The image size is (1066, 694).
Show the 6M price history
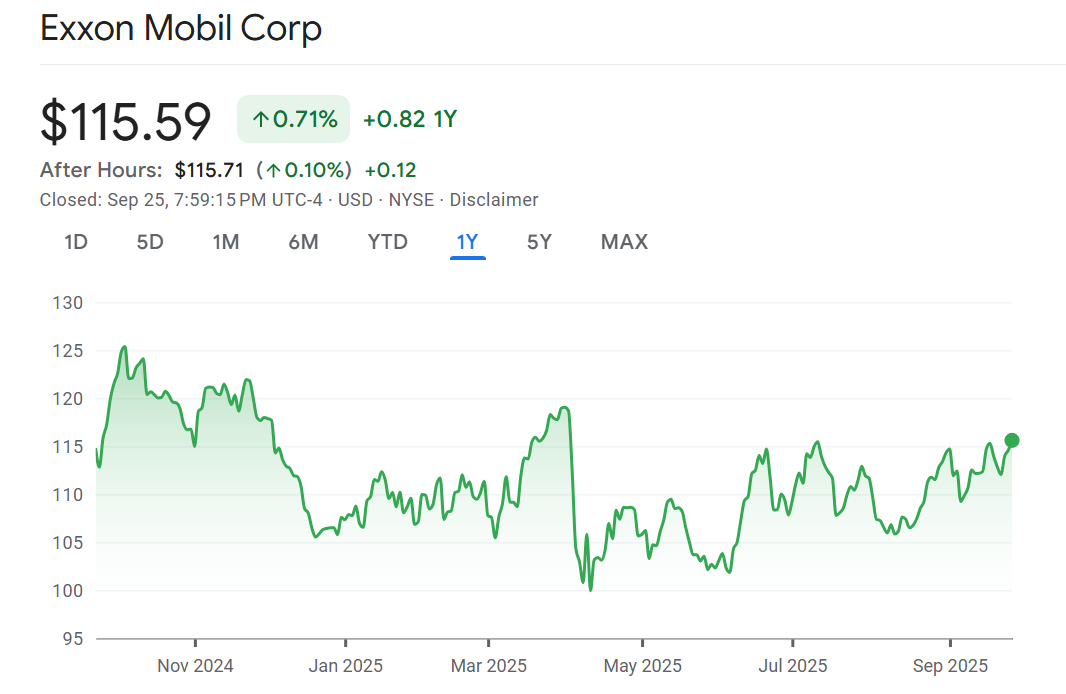[303, 242]
